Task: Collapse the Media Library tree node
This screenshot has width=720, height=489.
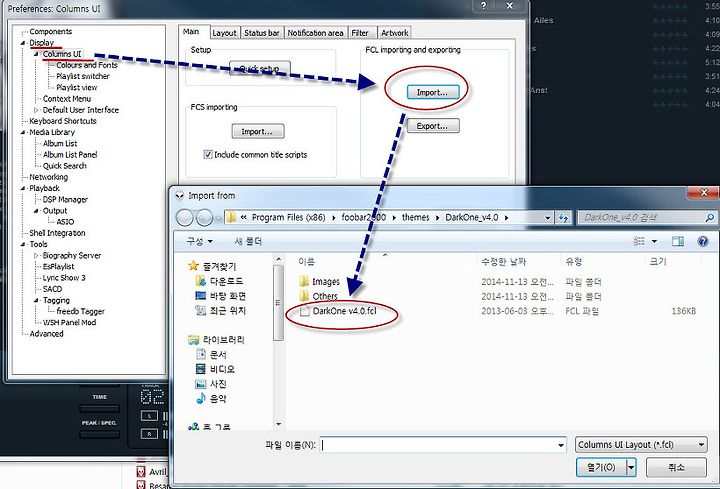Action: [x=23, y=132]
